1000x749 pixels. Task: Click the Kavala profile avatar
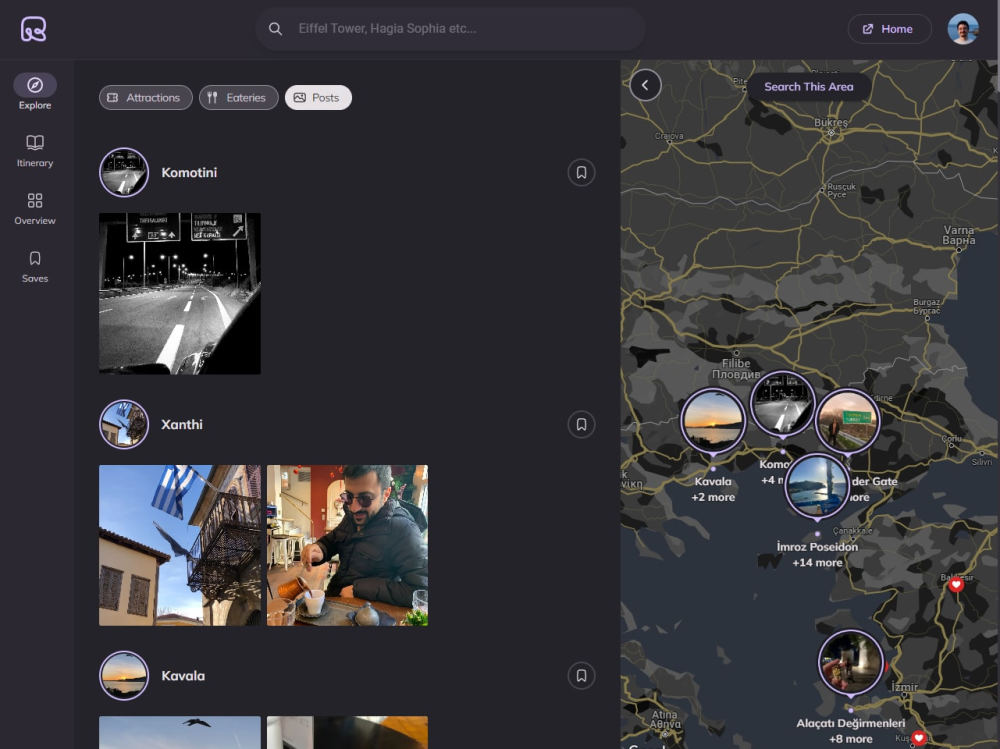[124, 676]
